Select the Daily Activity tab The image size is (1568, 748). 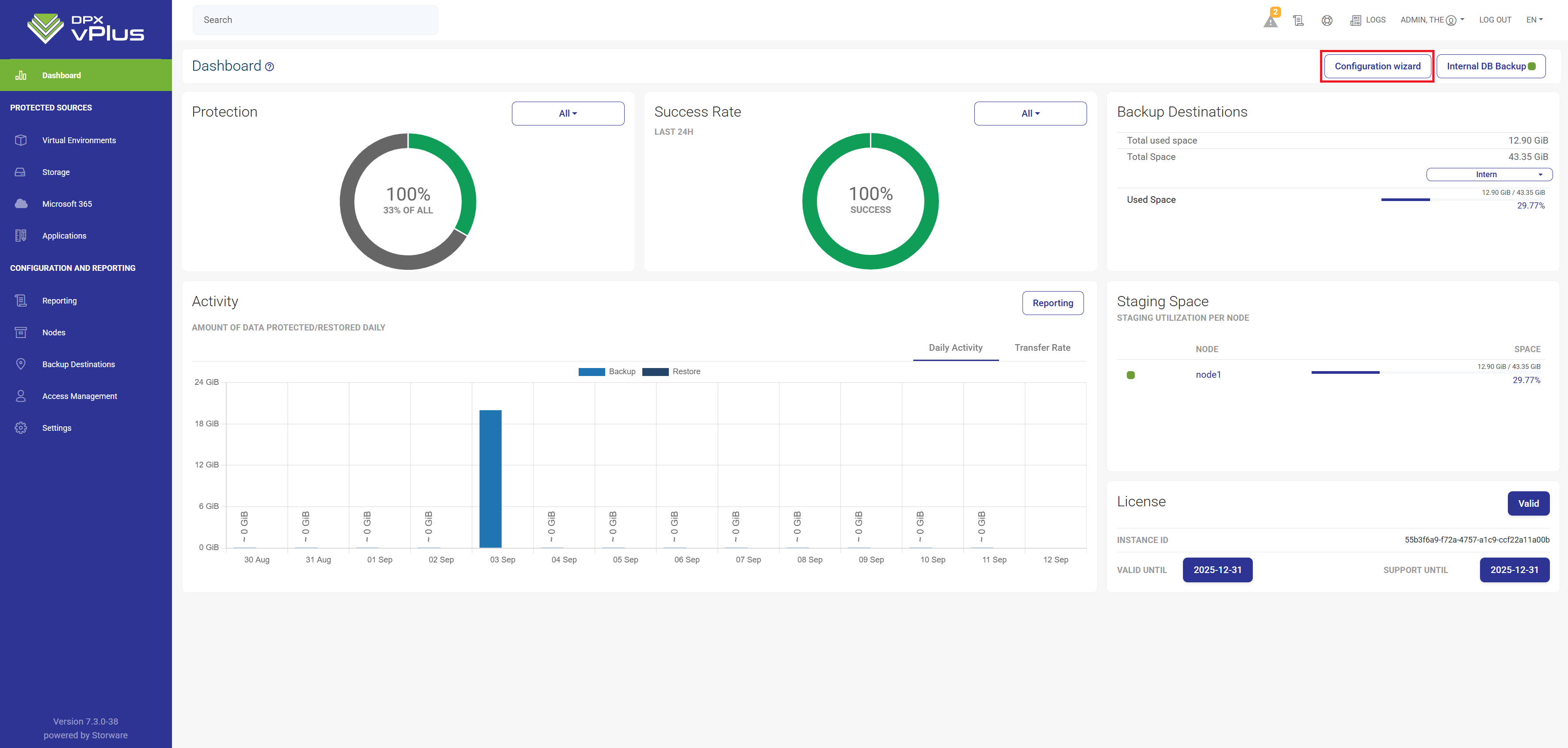pyautogui.click(x=955, y=348)
